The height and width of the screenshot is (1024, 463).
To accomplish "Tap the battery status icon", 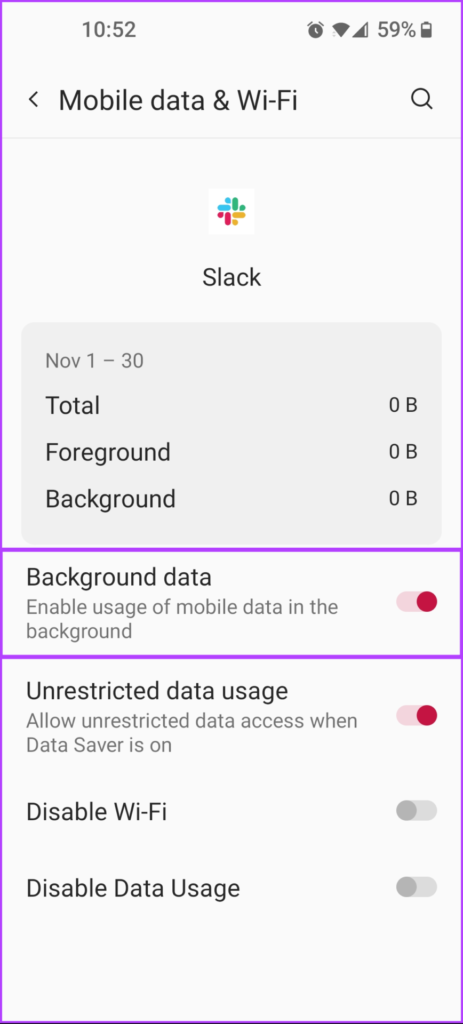I will tap(426, 30).
